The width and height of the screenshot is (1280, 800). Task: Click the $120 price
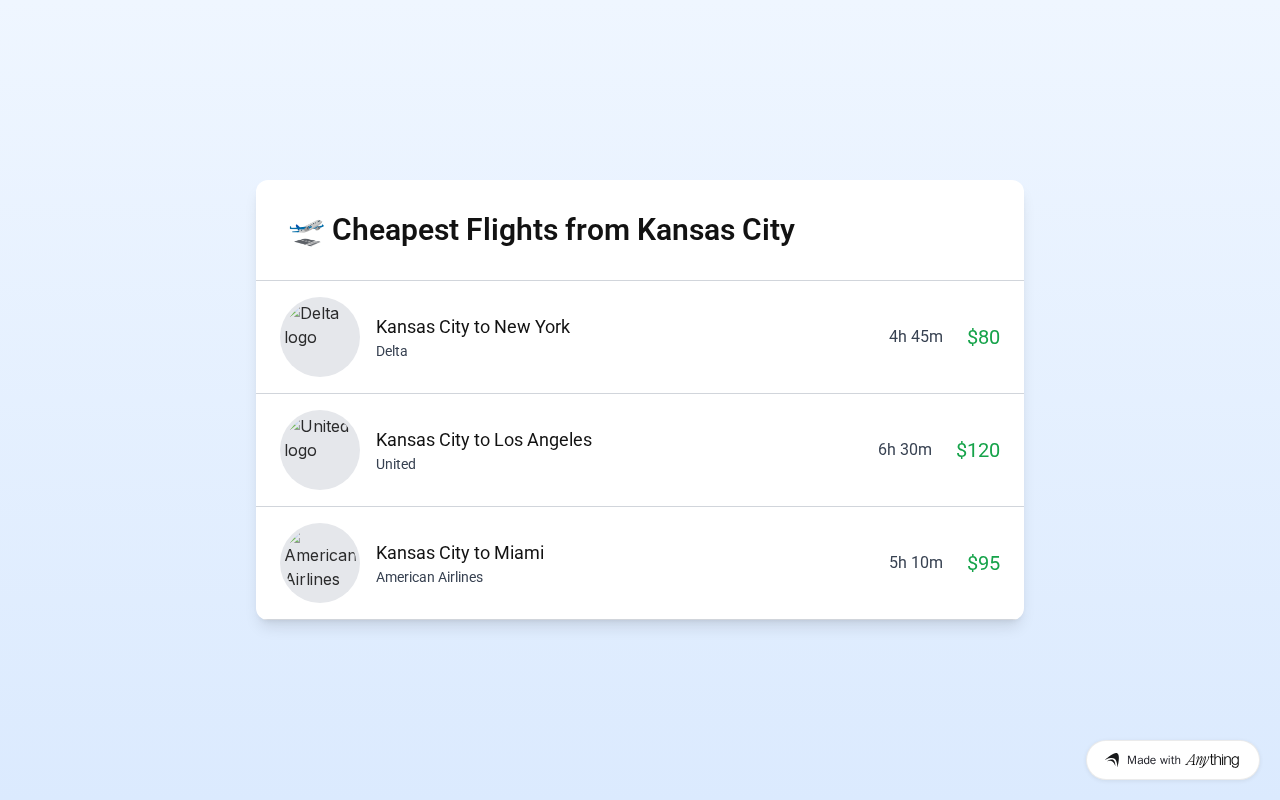pyautogui.click(x=977, y=450)
